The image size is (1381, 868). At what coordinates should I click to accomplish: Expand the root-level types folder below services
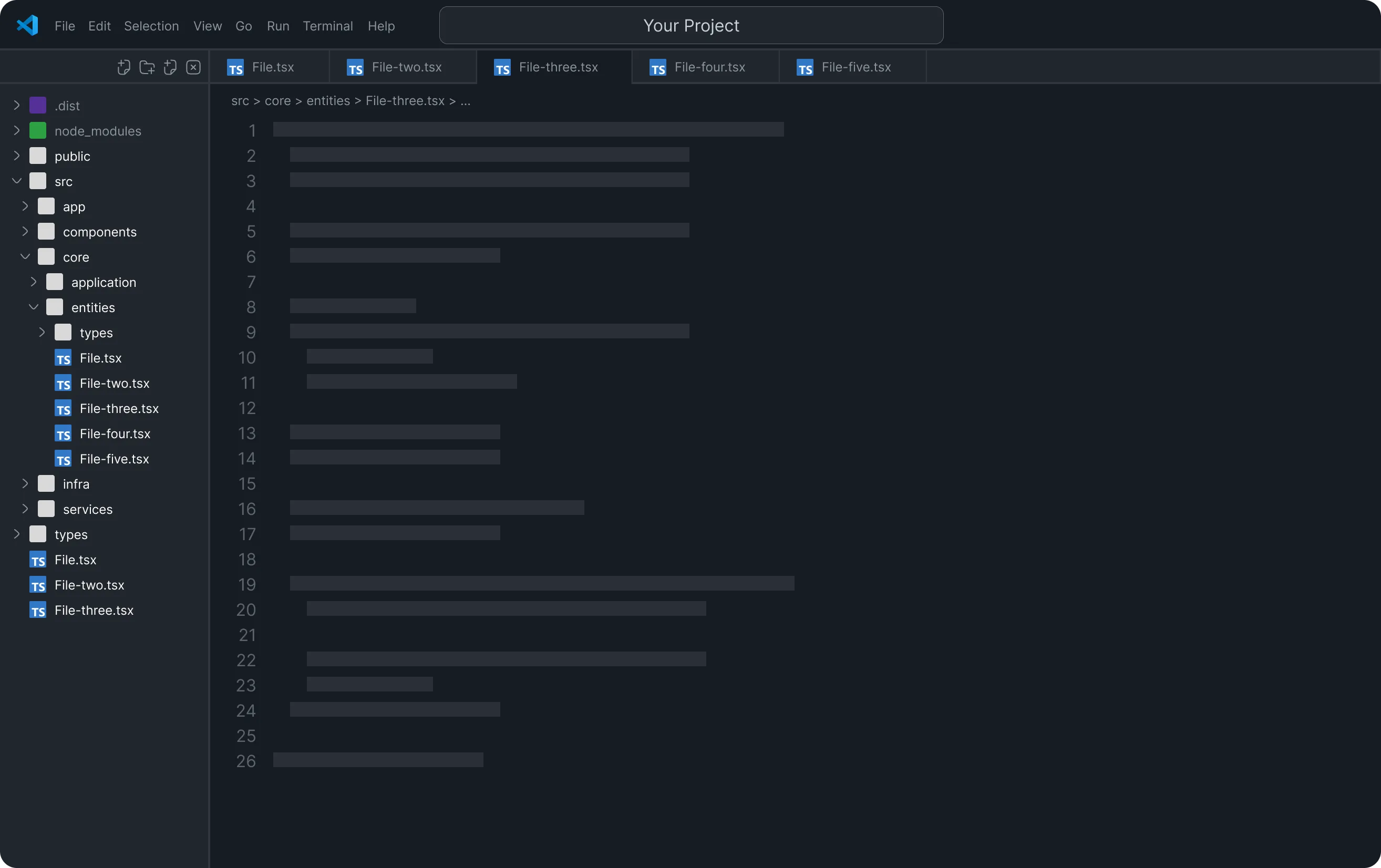tap(17, 534)
